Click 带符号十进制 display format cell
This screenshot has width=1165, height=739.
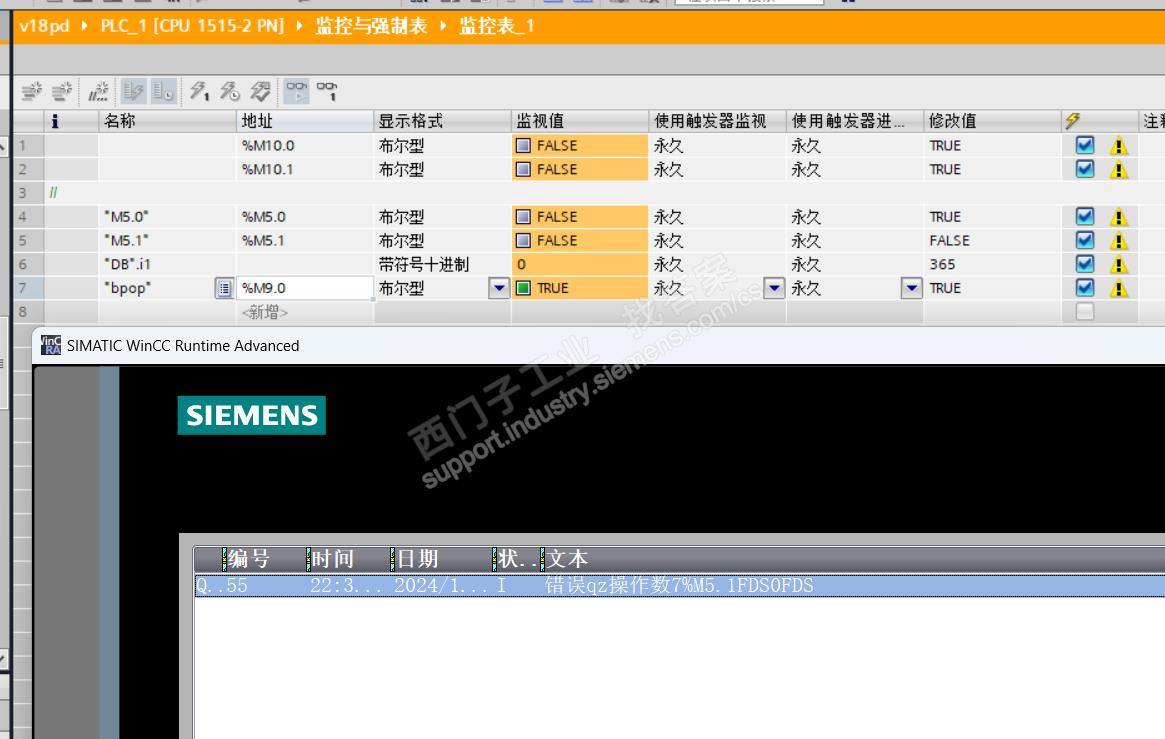pyautogui.click(x=442, y=264)
